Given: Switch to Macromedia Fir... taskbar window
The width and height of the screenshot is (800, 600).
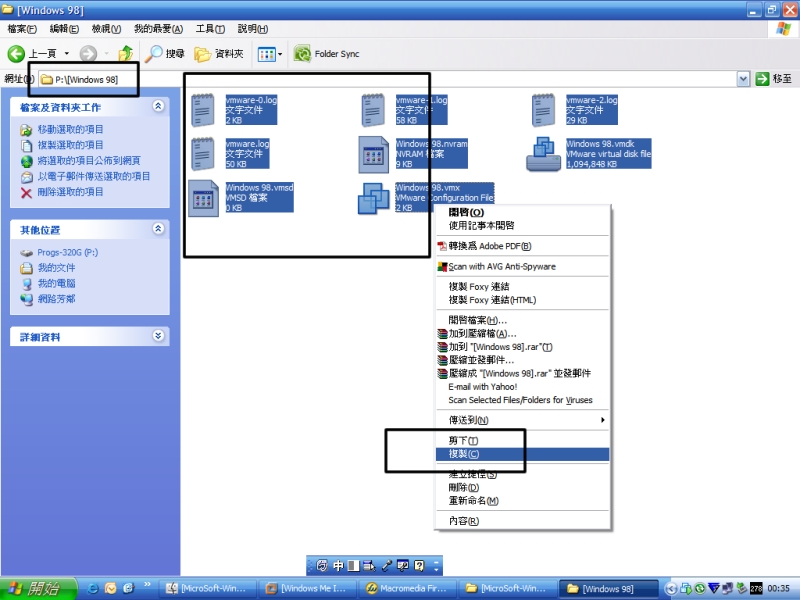Looking at the screenshot, I should pos(408,589).
